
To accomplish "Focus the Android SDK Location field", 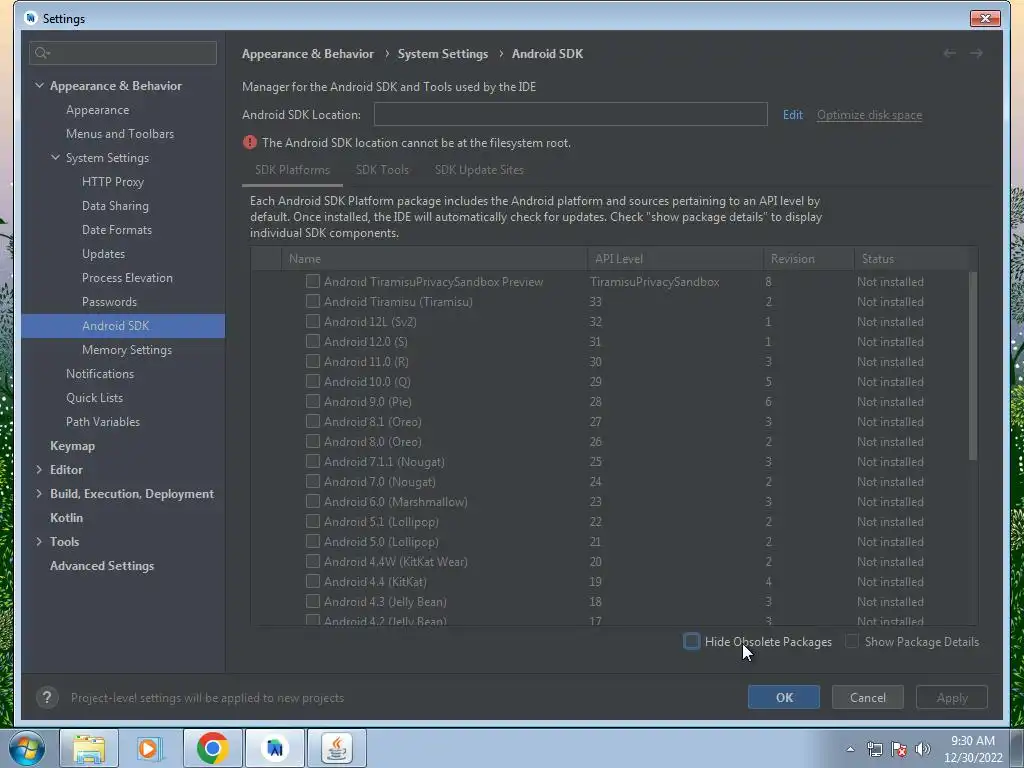I will point(570,114).
